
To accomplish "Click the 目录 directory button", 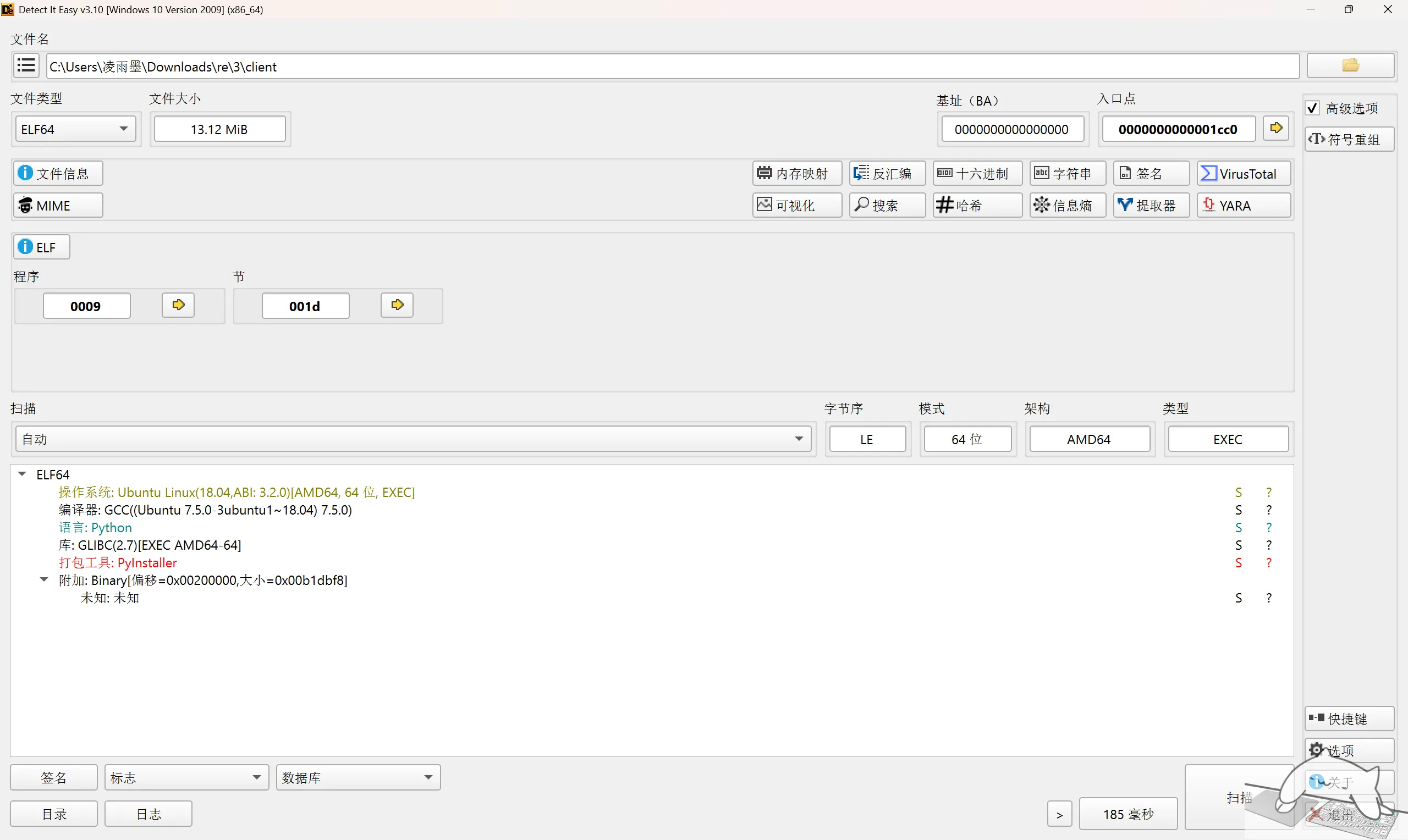I will 54,814.
